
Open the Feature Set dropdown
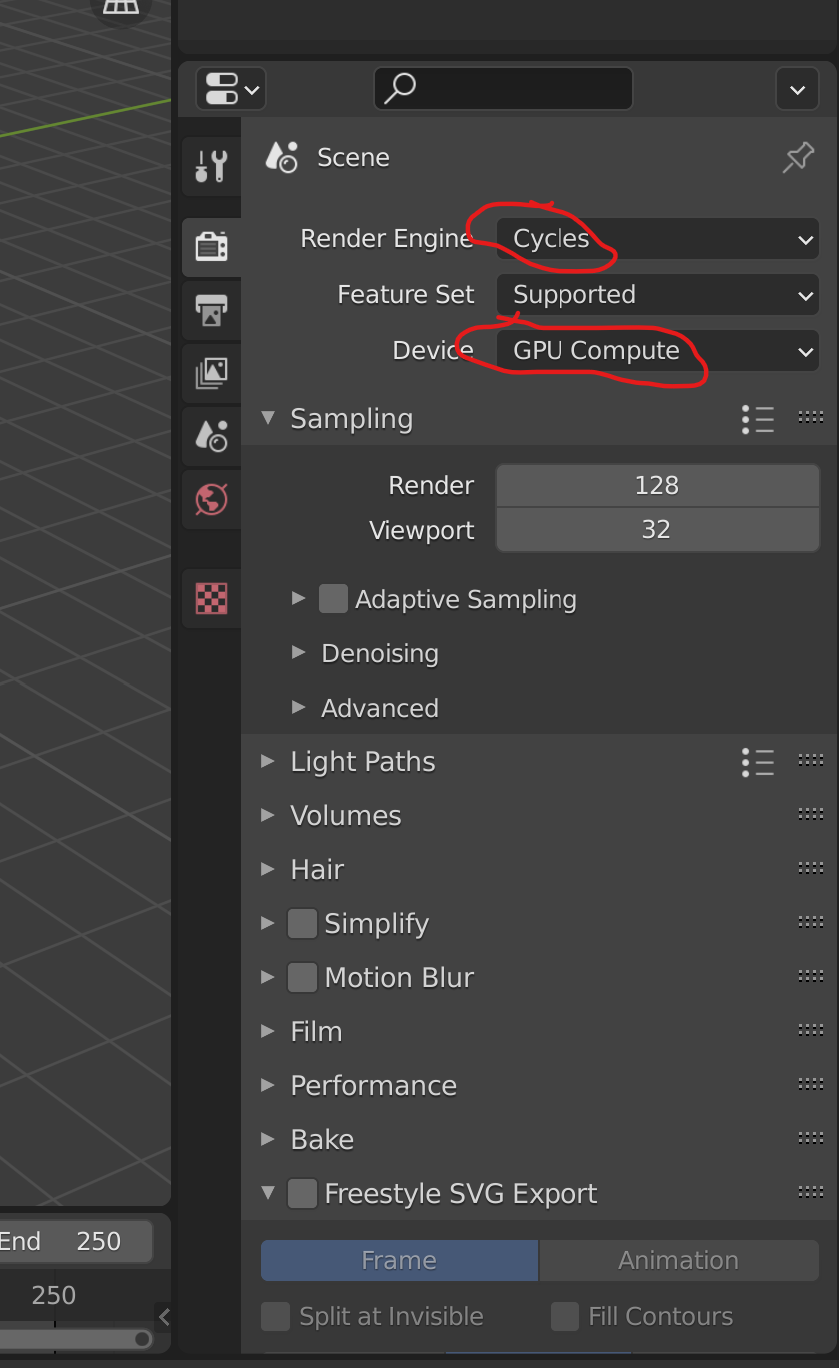658,295
